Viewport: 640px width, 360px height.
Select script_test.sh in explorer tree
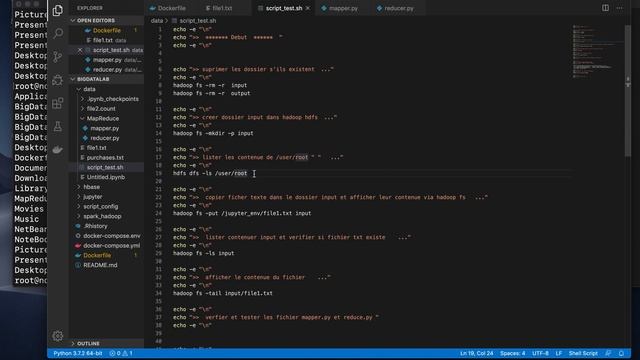107,167
